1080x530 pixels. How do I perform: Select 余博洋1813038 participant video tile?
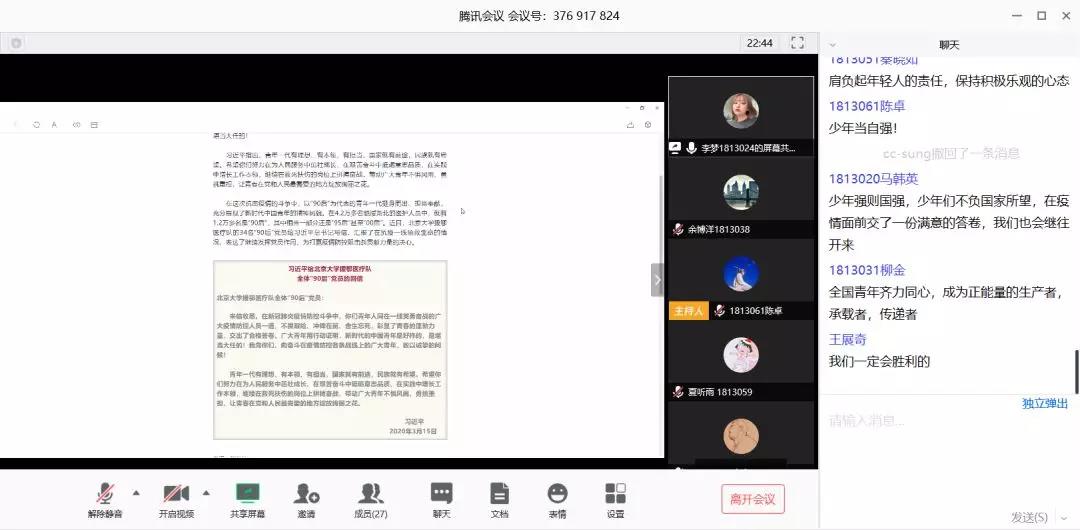pos(740,200)
